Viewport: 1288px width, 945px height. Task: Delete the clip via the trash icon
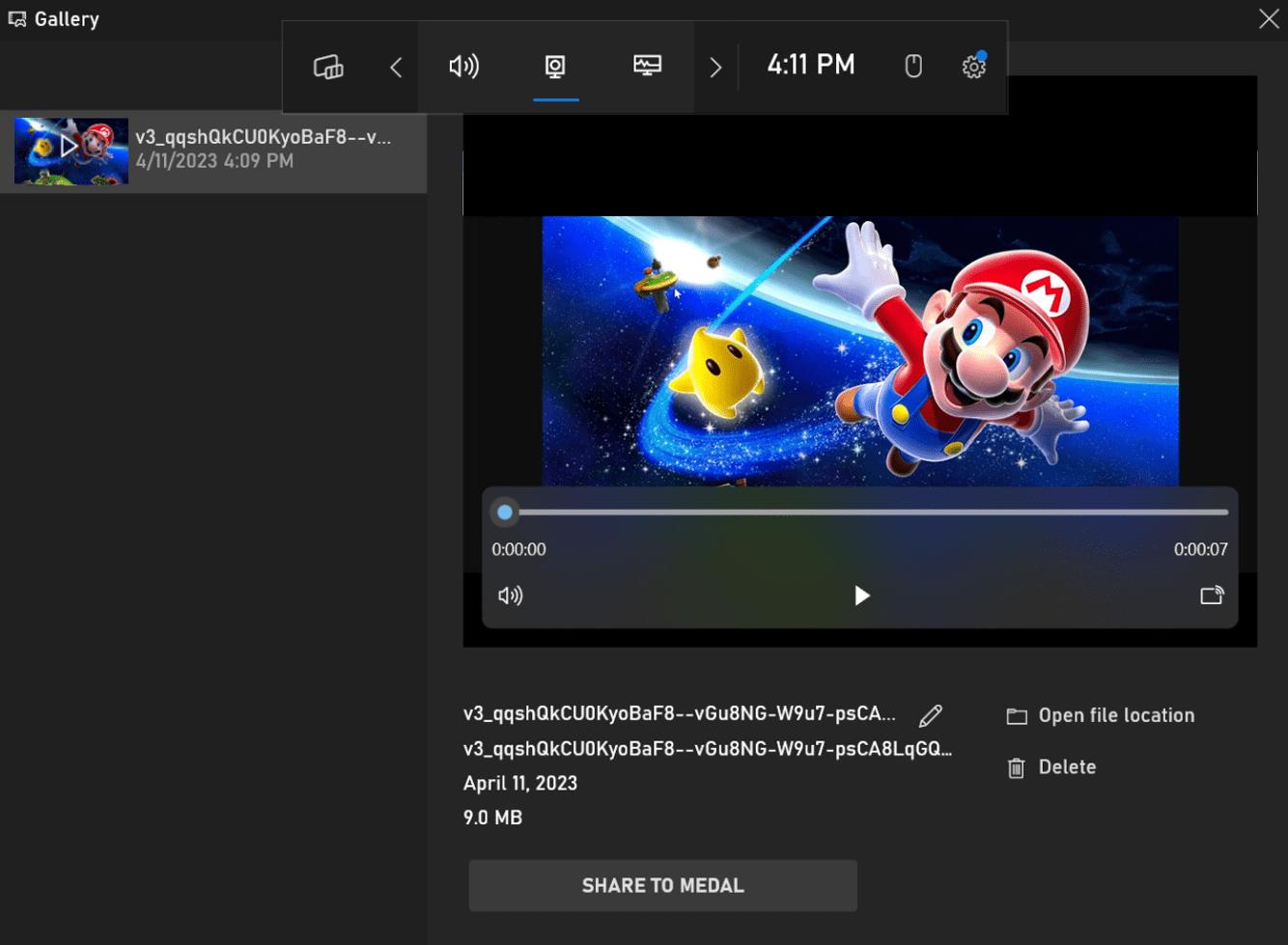tap(1016, 767)
